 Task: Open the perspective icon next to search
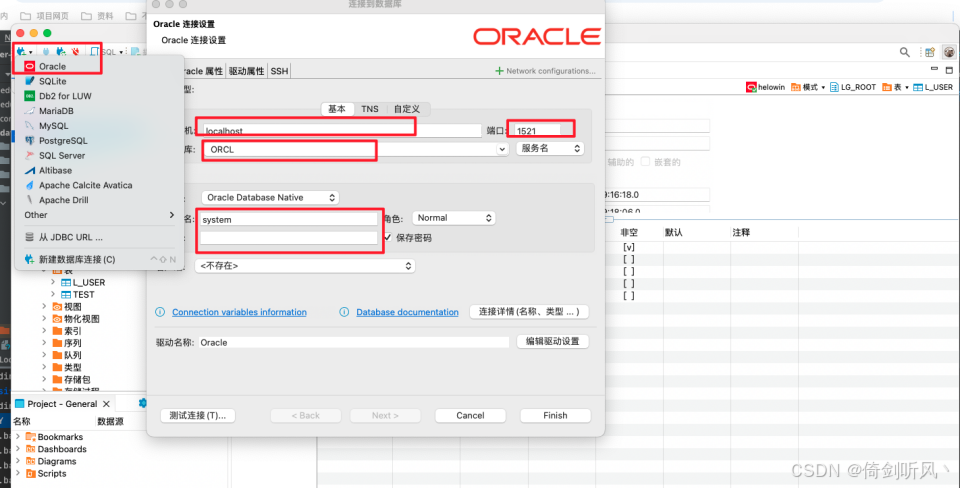coord(930,52)
